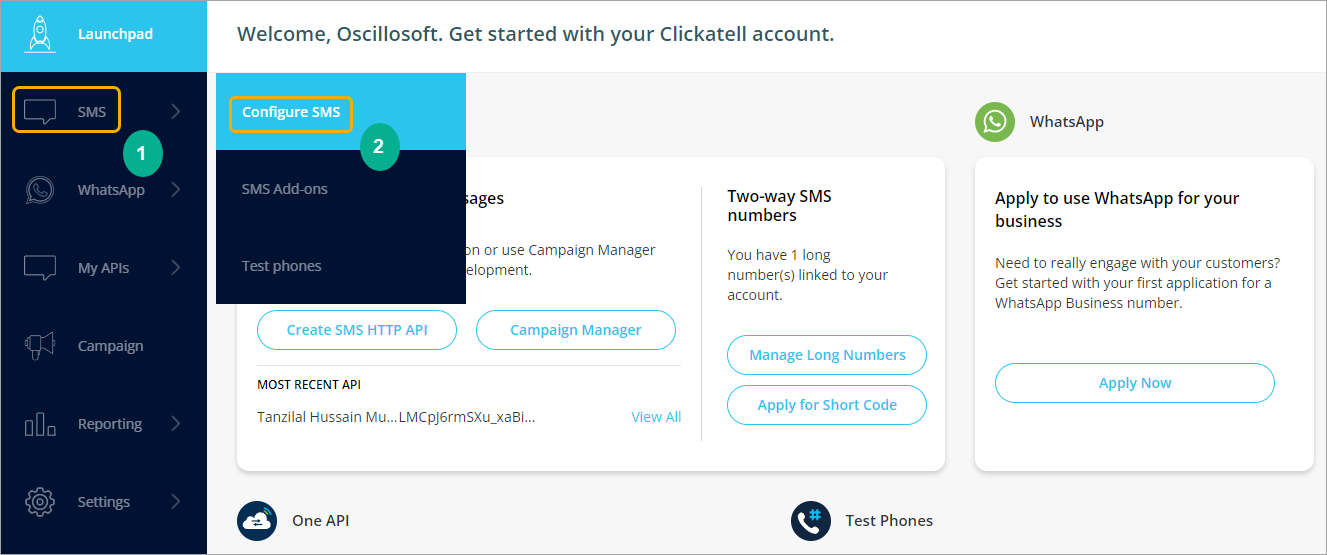Viewport: 1327px width, 555px height.
Task: Open the WhatsApp icon in sidebar
Action: click(40, 190)
